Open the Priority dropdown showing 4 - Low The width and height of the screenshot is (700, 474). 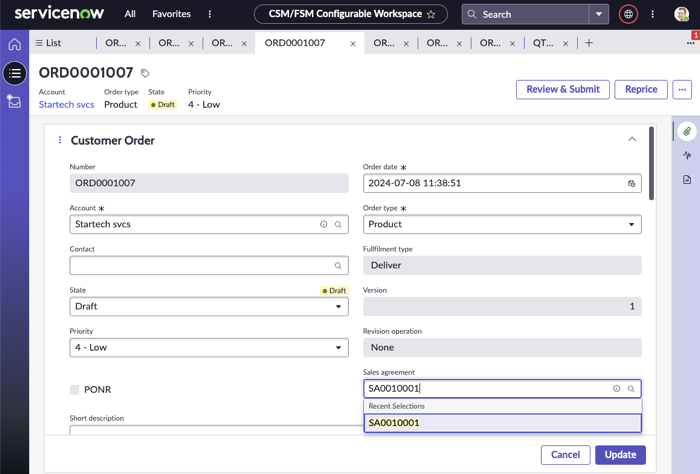209,348
